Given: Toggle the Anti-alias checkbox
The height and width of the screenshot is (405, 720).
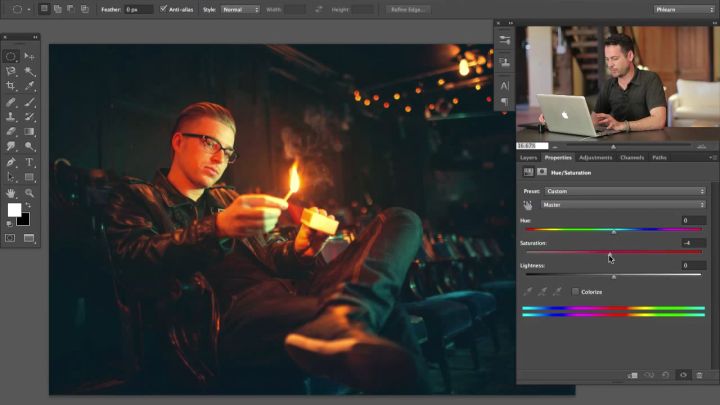Looking at the screenshot, I should point(163,9).
